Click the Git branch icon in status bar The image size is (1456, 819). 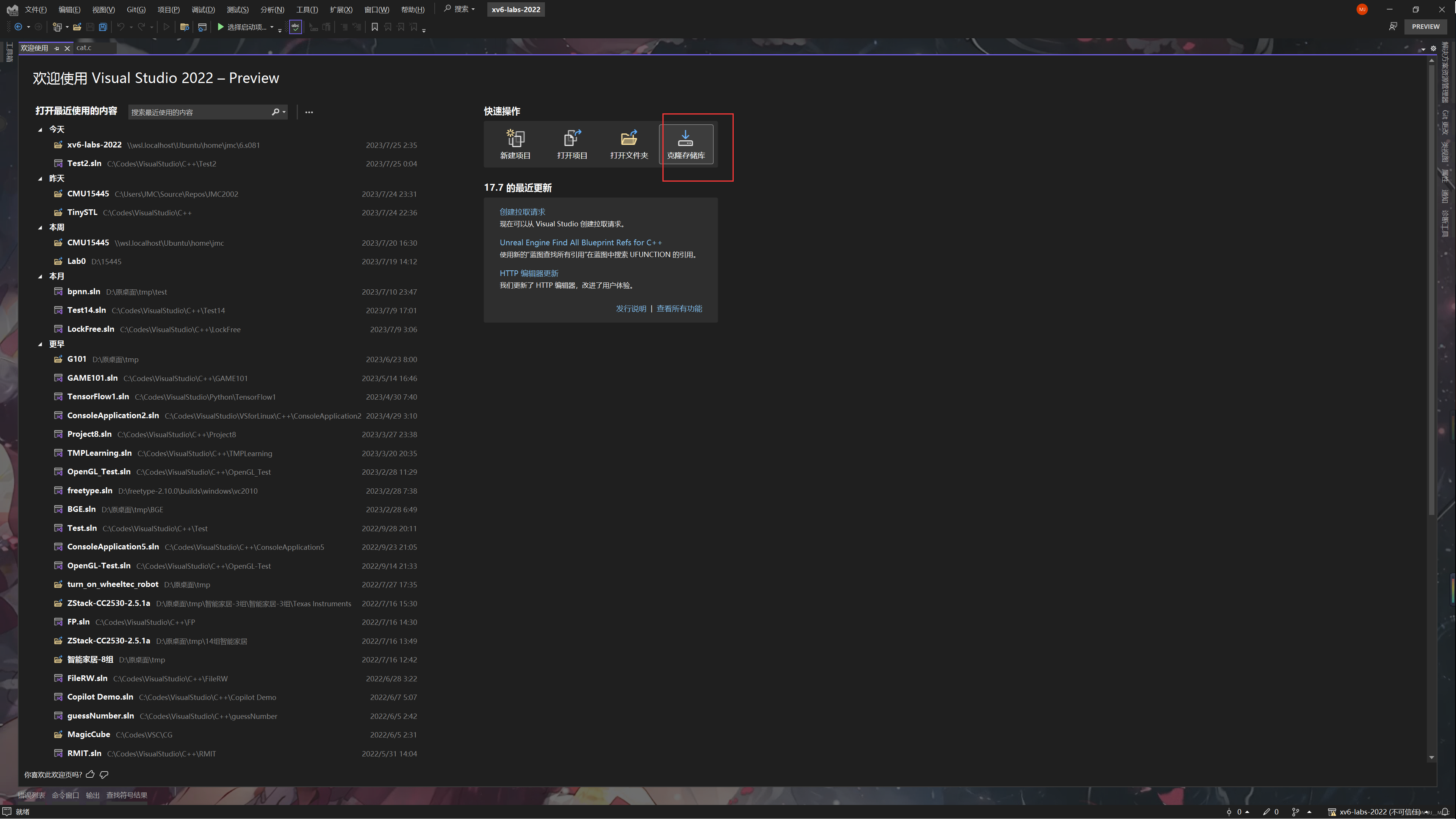coord(1295,812)
